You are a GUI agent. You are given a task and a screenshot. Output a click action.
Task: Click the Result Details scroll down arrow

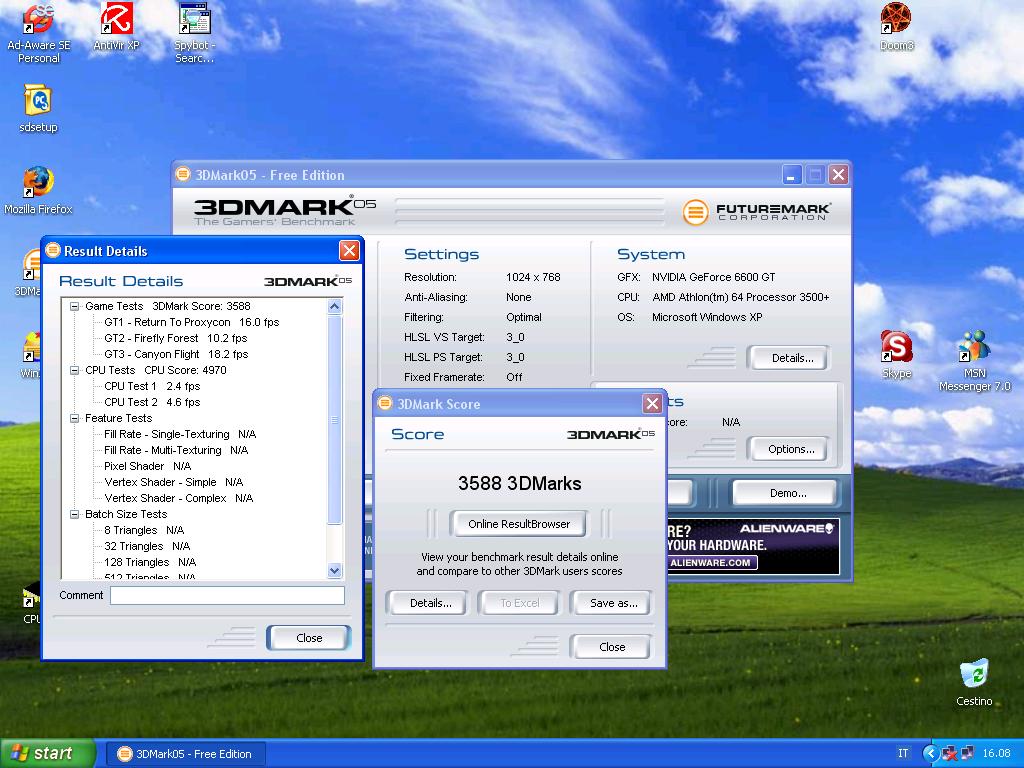click(x=334, y=571)
